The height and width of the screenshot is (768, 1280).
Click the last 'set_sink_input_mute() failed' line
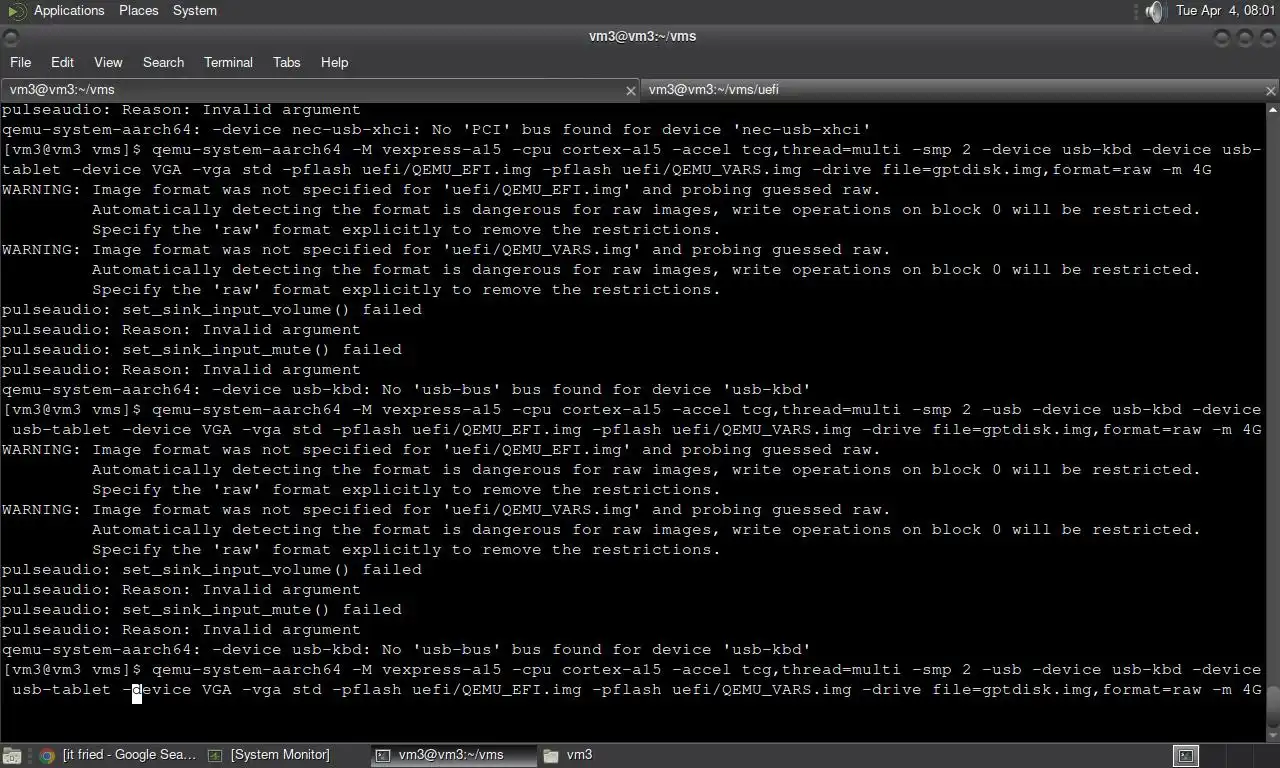point(202,610)
